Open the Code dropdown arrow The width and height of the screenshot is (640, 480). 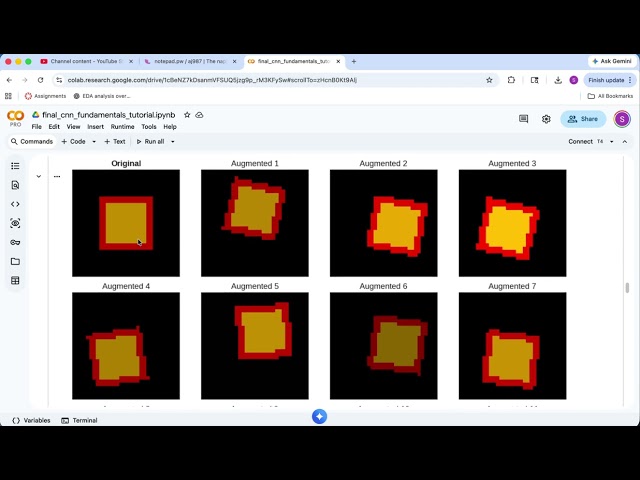click(94, 142)
